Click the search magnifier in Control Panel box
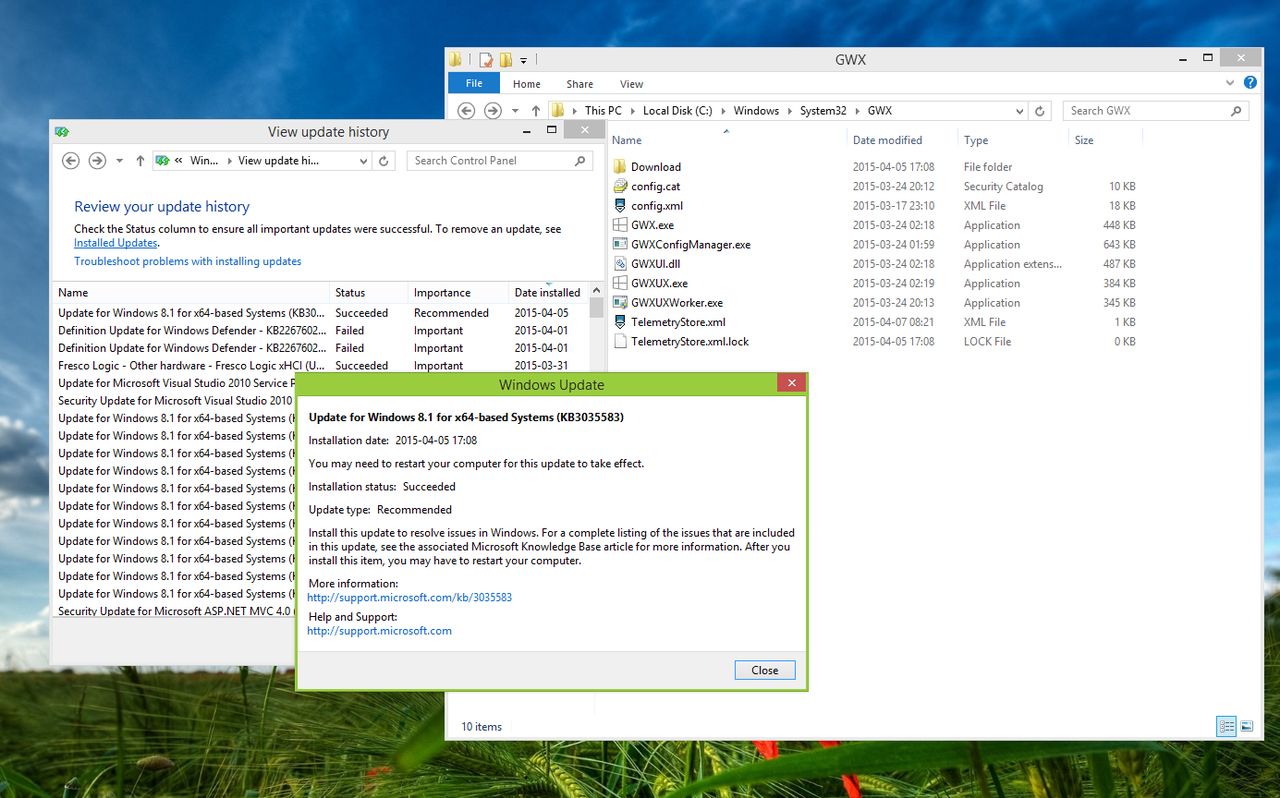 pyautogui.click(x=580, y=161)
